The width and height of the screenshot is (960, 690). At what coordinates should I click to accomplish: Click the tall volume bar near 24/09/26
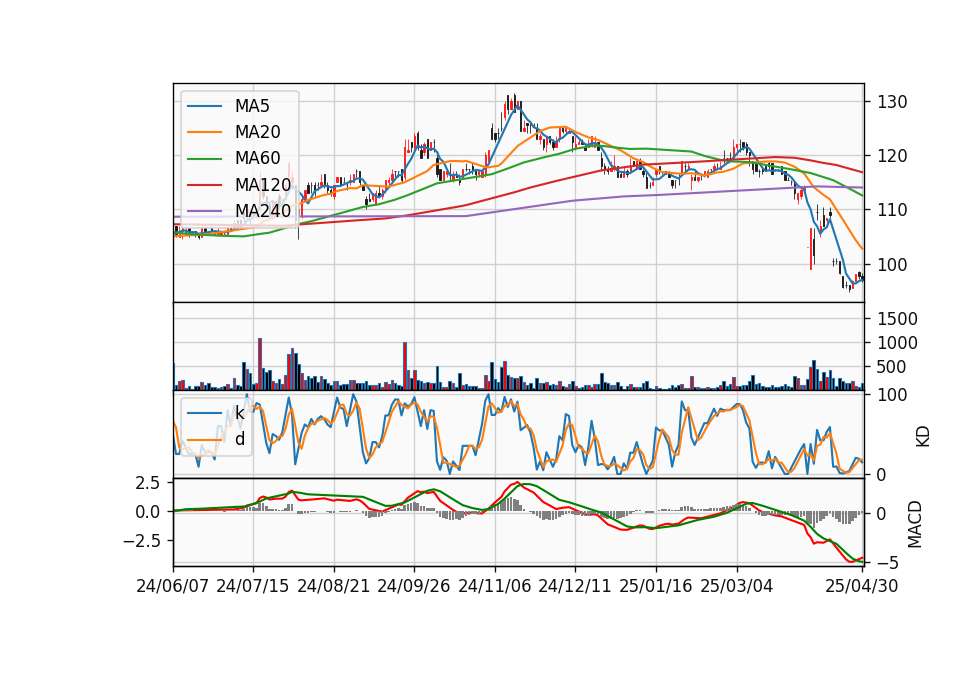coord(405,366)
